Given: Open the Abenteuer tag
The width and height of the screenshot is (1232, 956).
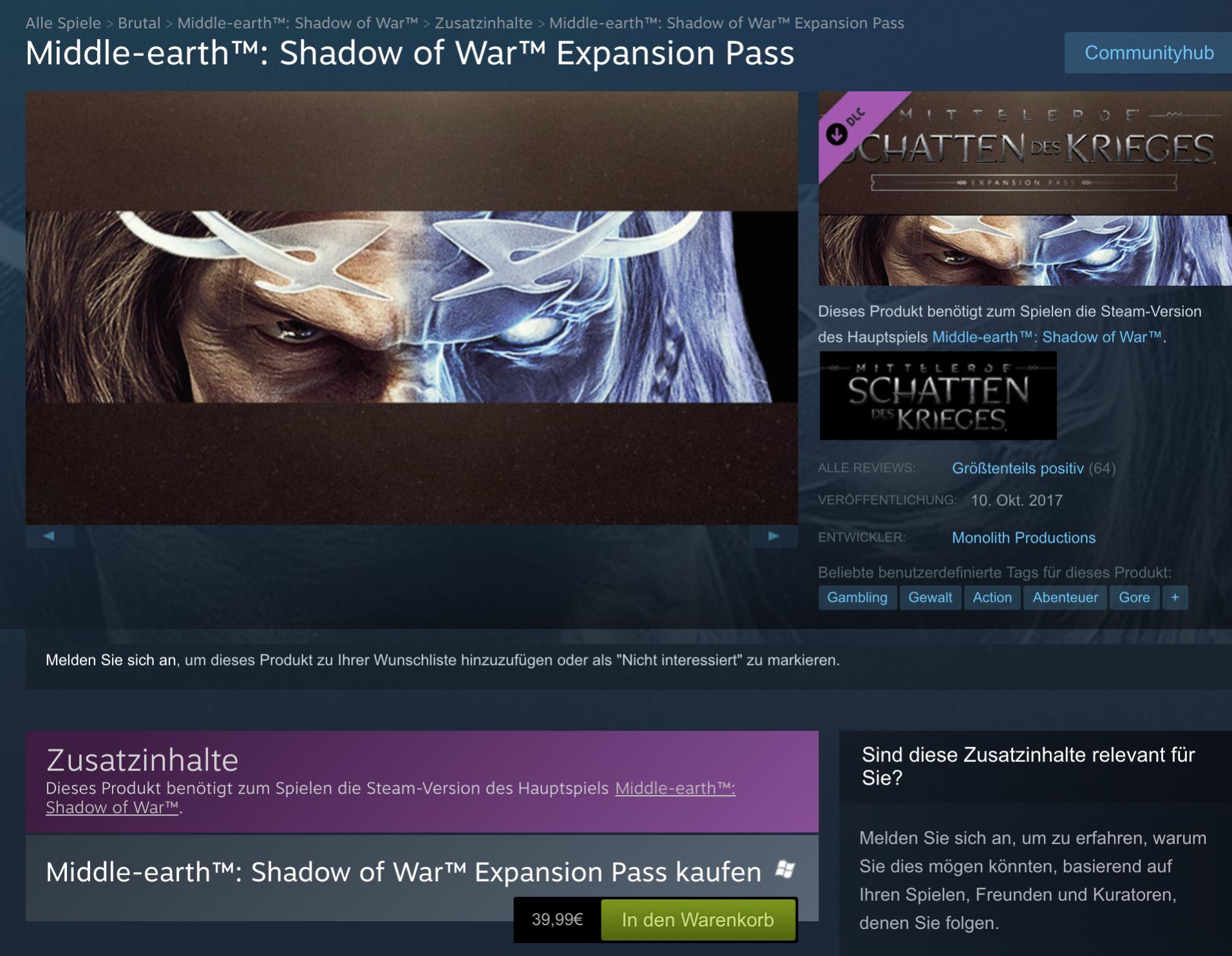Looking at the screenshot, I should (1065, 597).
